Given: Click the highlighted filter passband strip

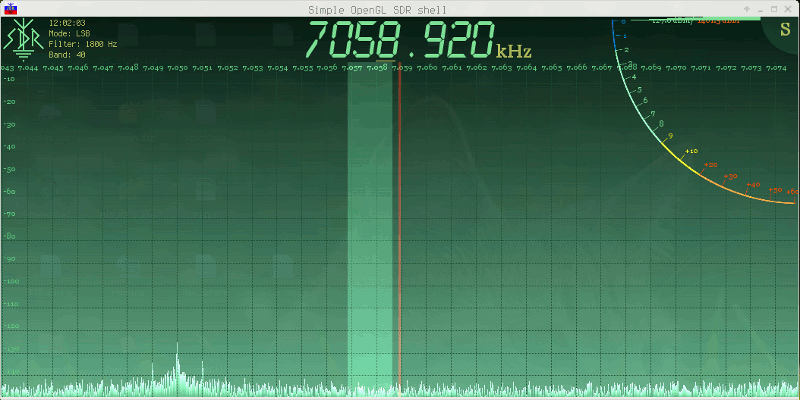Looking at the screenshot, I should coord(372,230).
